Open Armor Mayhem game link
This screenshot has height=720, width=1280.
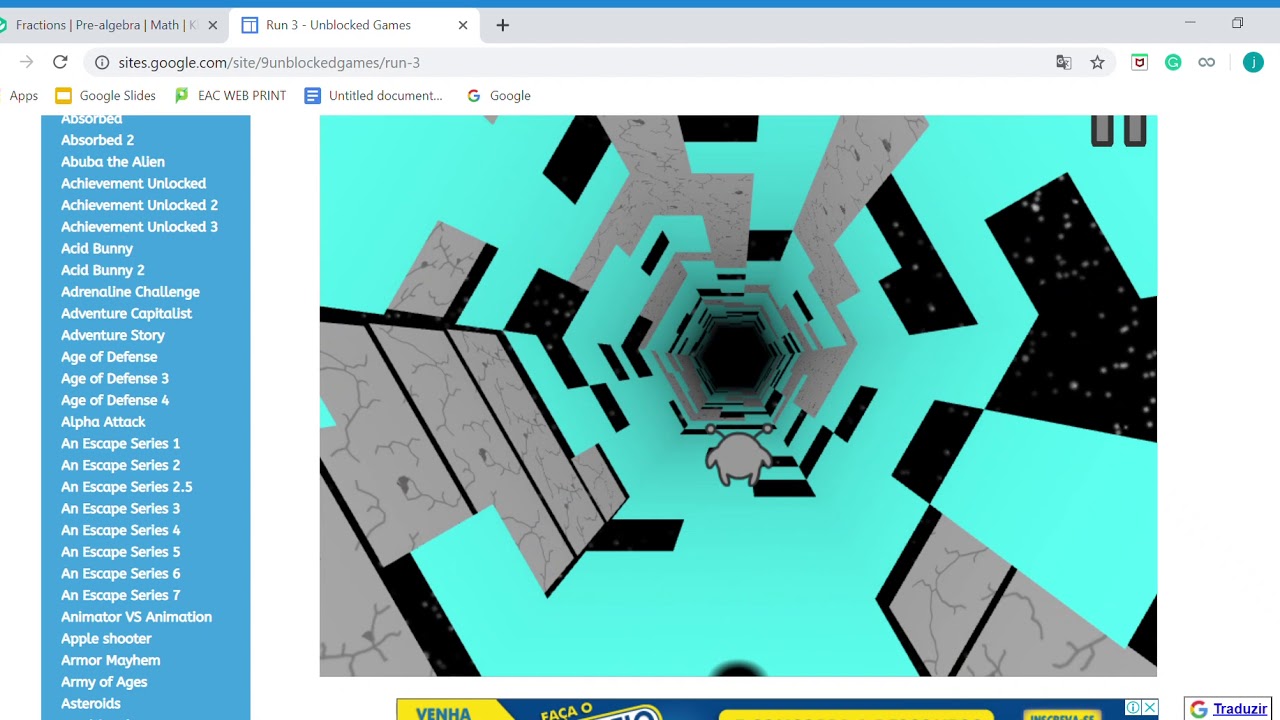click(110, 660)
